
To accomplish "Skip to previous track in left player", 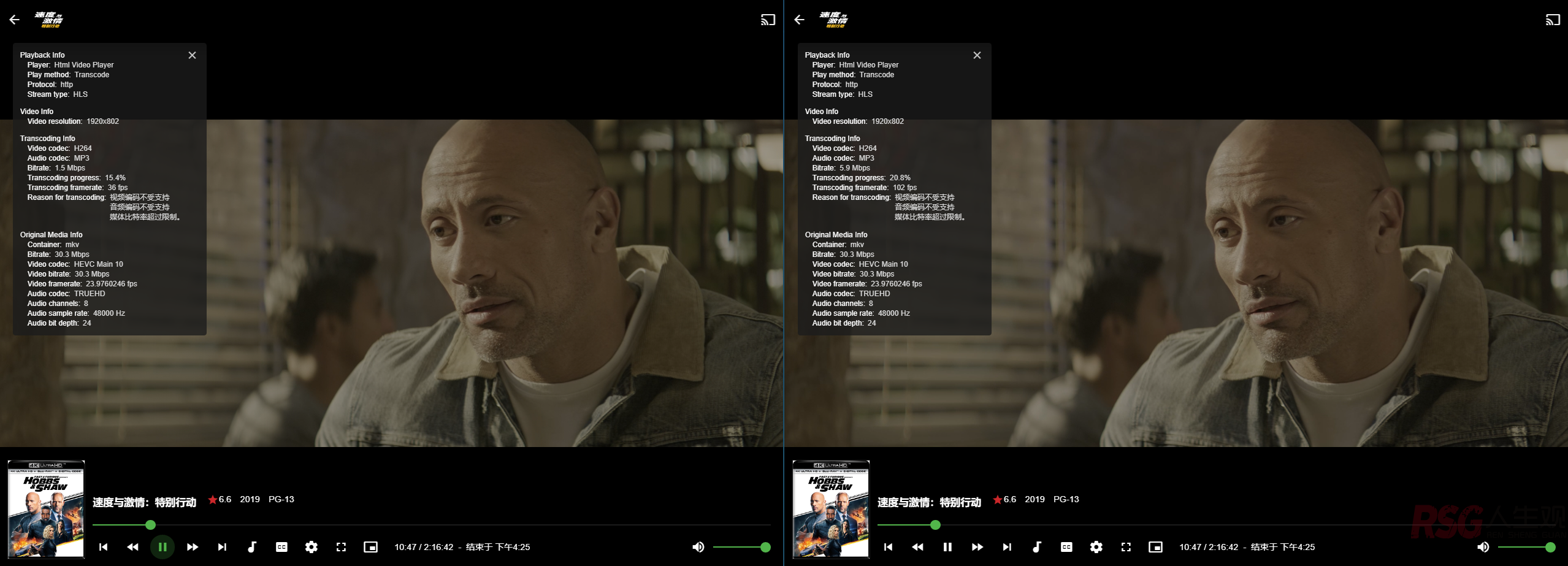I will click(x=103, y=547).
